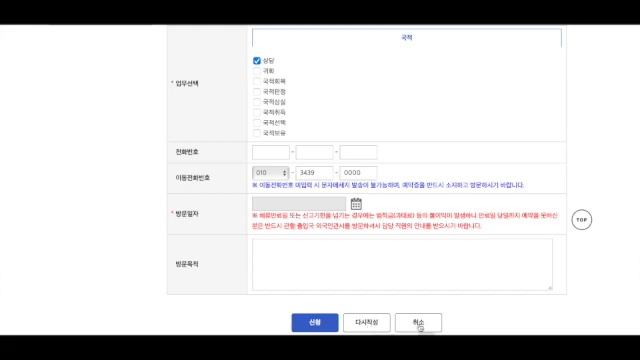Screen dimensions: 640x360
Task: Check the 국적취득 checkbox
Action: point(257,112)
